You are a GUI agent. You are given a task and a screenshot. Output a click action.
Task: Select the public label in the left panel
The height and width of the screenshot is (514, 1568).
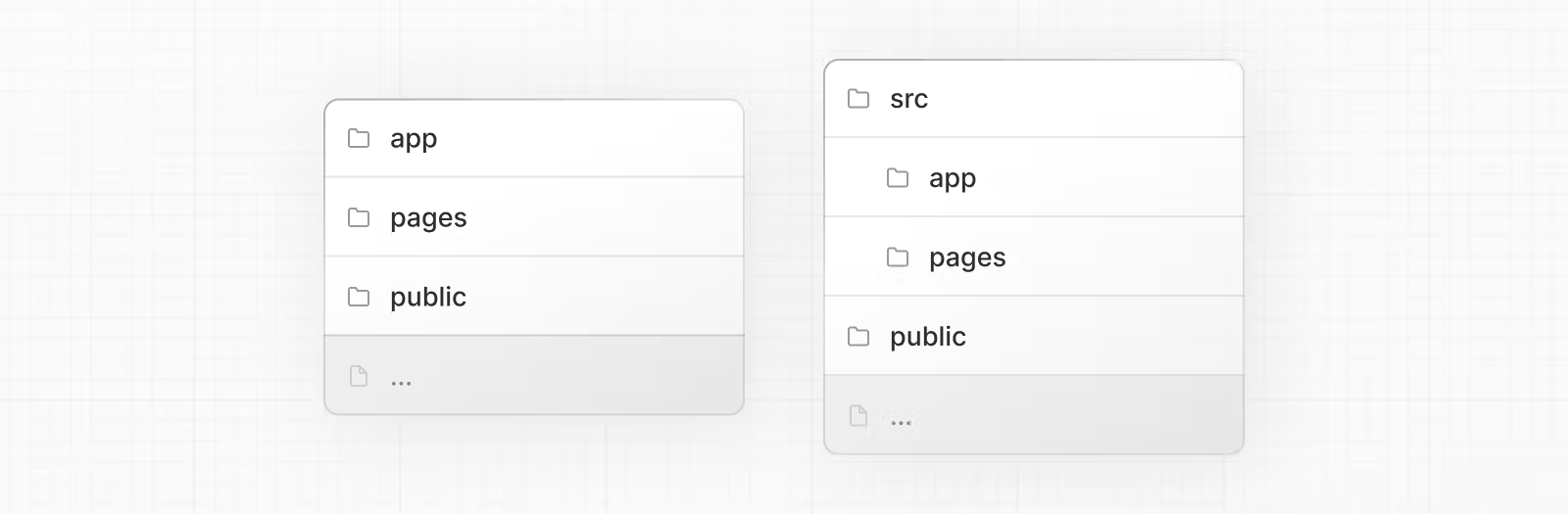(x=428, y=297)
